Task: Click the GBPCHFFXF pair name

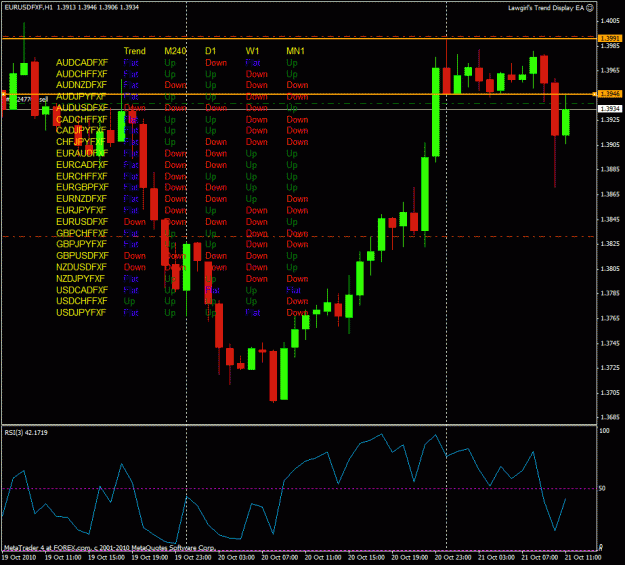Action: (82, 233)
